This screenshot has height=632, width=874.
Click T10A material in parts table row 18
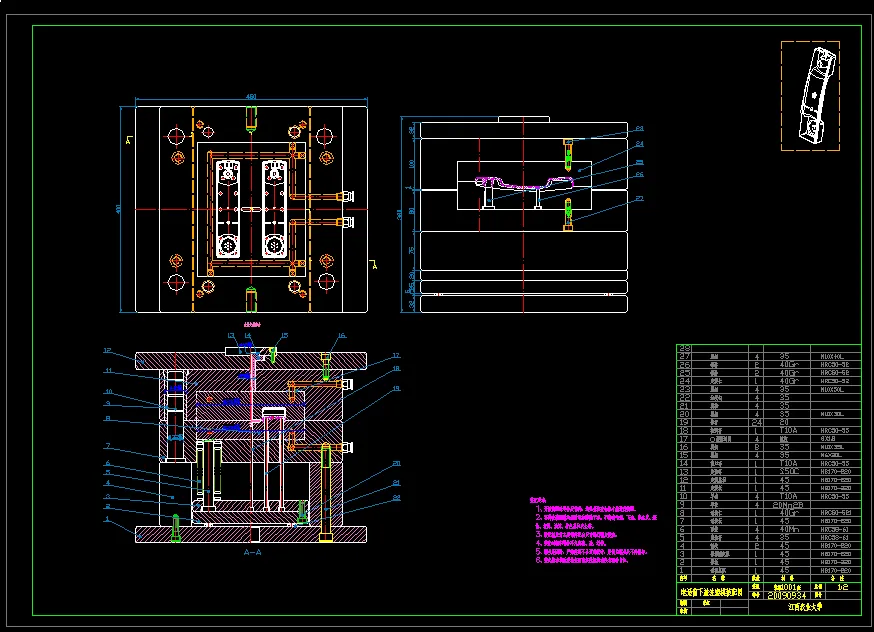pyautogui.click(x=787, y=431)
